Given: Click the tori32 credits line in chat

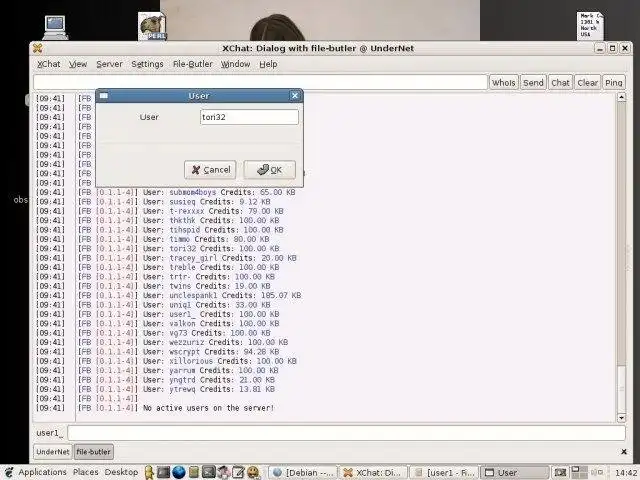Looking at the screenshot, I should (211, 249).
